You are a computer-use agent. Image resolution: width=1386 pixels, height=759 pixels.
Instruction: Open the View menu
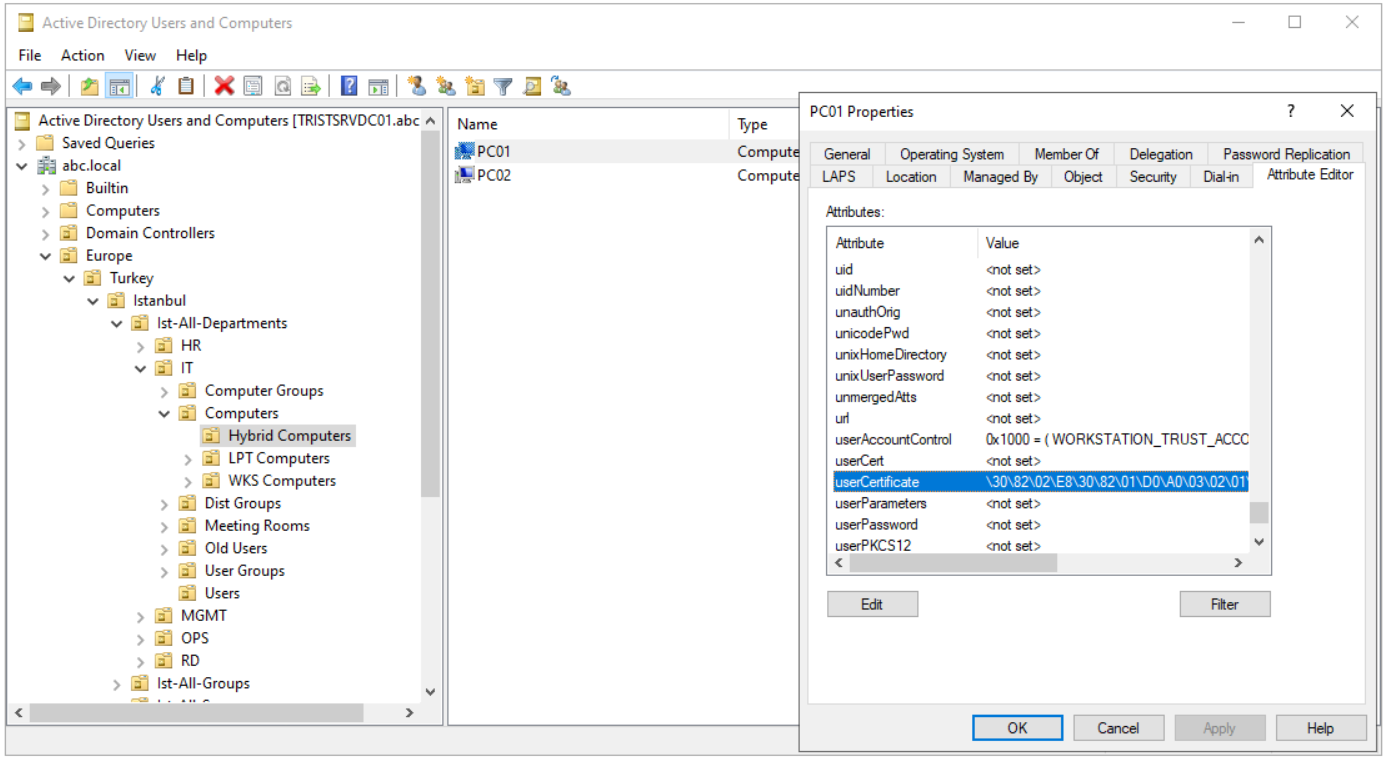click(140, 55)
